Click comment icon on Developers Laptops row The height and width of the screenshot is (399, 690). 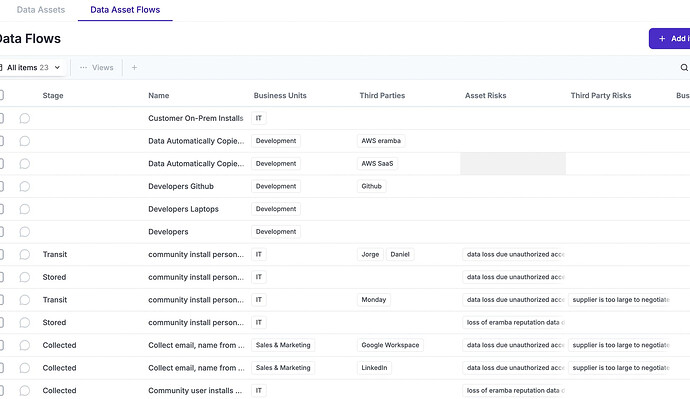point(25,209)
